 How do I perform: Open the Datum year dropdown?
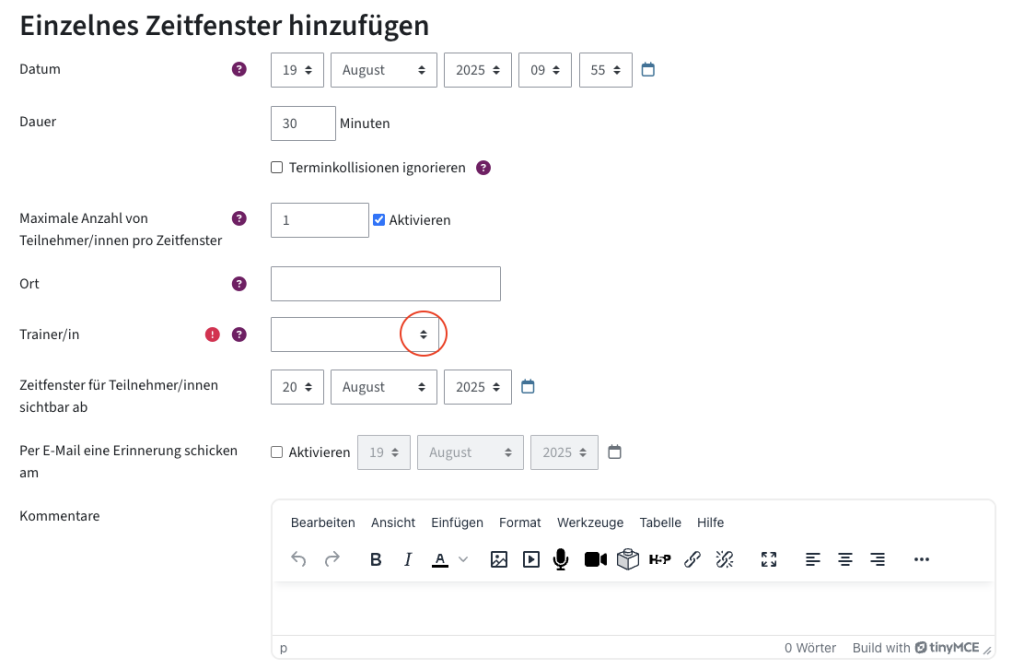[x=478, y=70]
